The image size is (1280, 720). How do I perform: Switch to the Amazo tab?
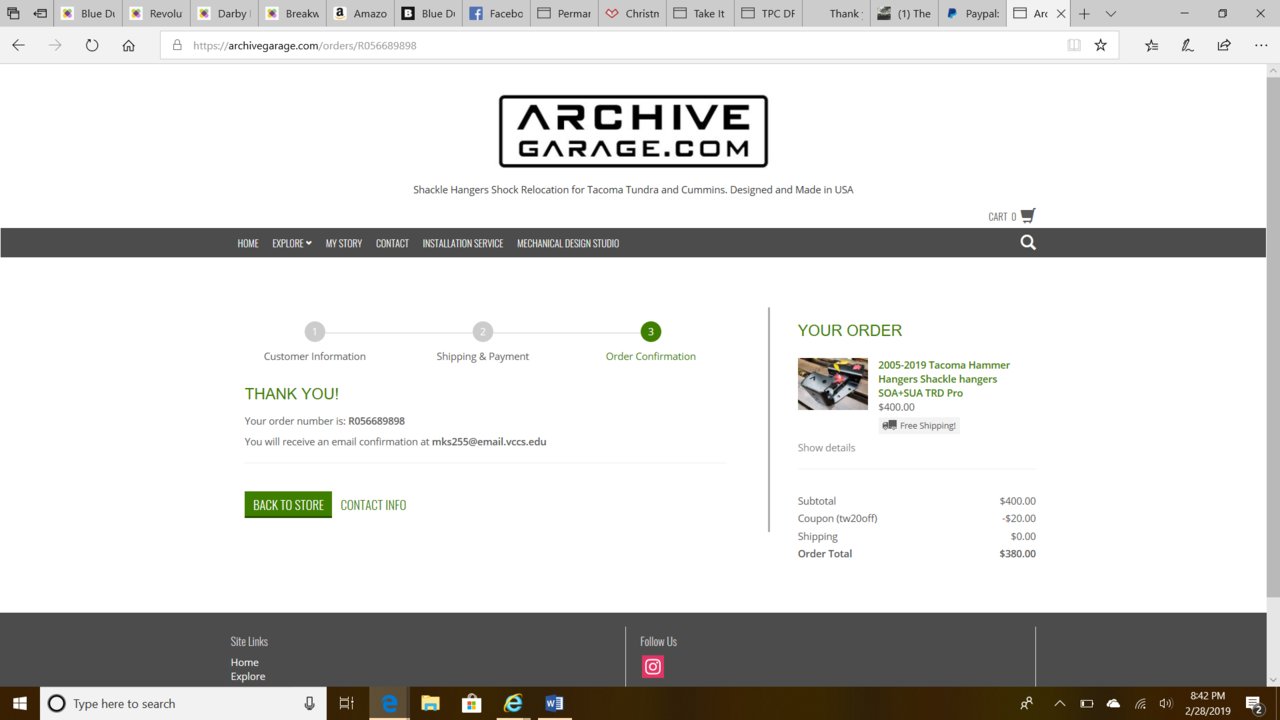(359, 14)
